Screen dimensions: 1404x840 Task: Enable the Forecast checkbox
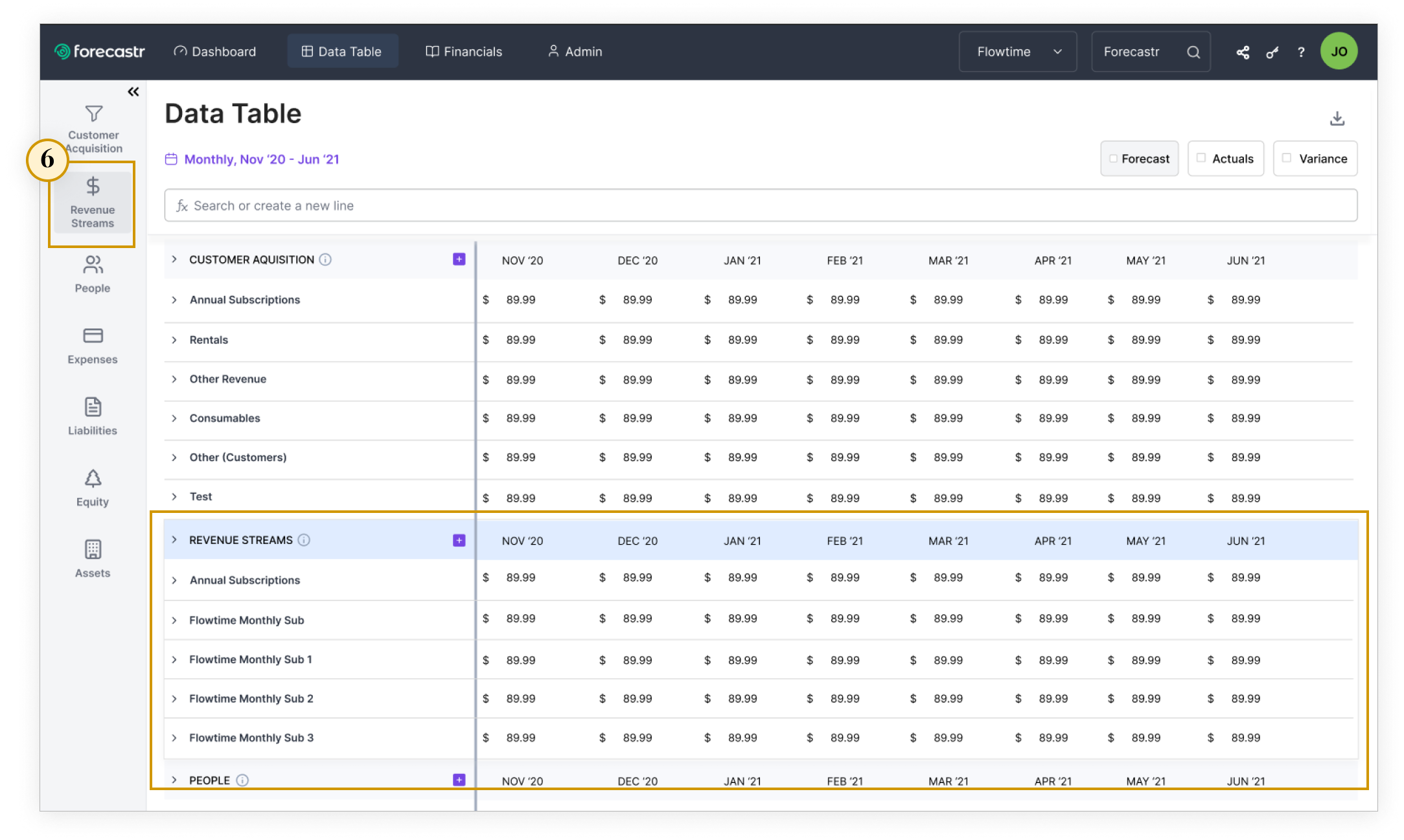click(x=1113, y=159)
